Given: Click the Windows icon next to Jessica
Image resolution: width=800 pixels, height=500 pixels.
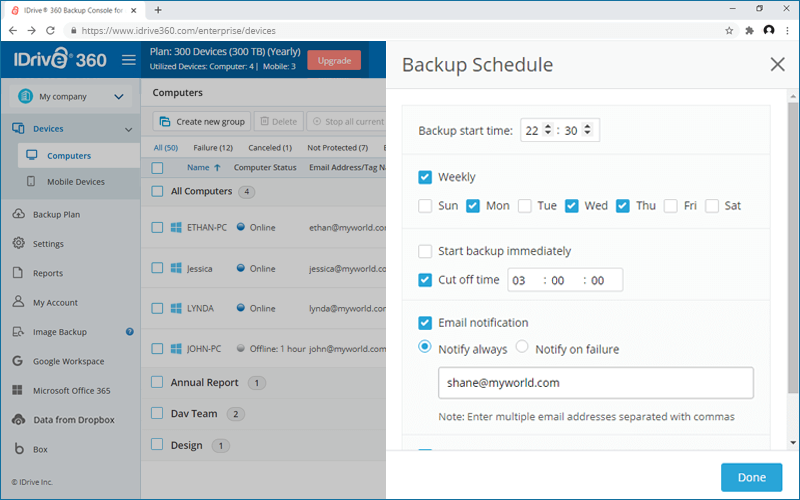Looking at the screenshot, I should coord(176,268).
